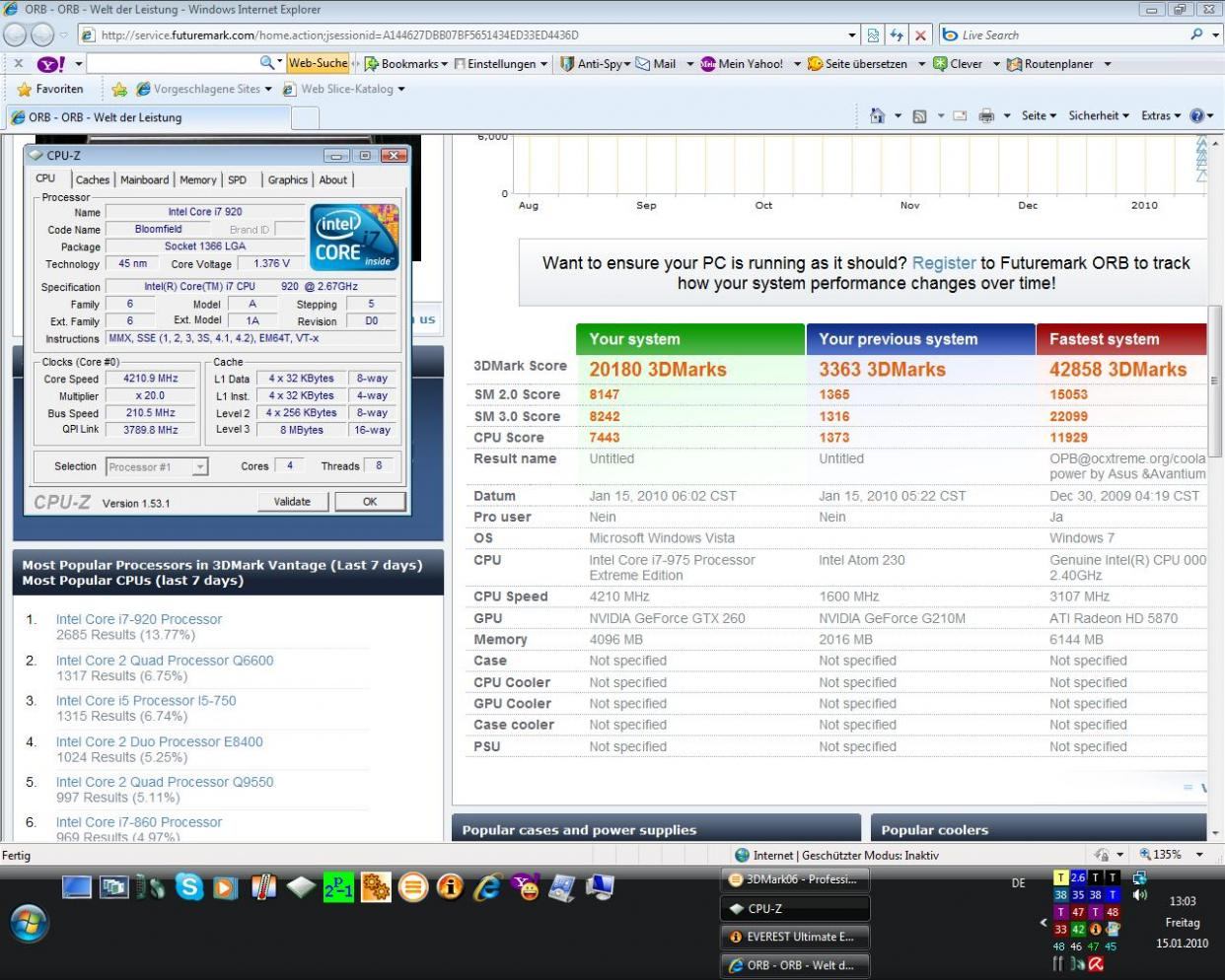Click the page vertical scrollbar thumb
The width and height of the screenshot is (1225, 980).
(x=1214, y=382)
